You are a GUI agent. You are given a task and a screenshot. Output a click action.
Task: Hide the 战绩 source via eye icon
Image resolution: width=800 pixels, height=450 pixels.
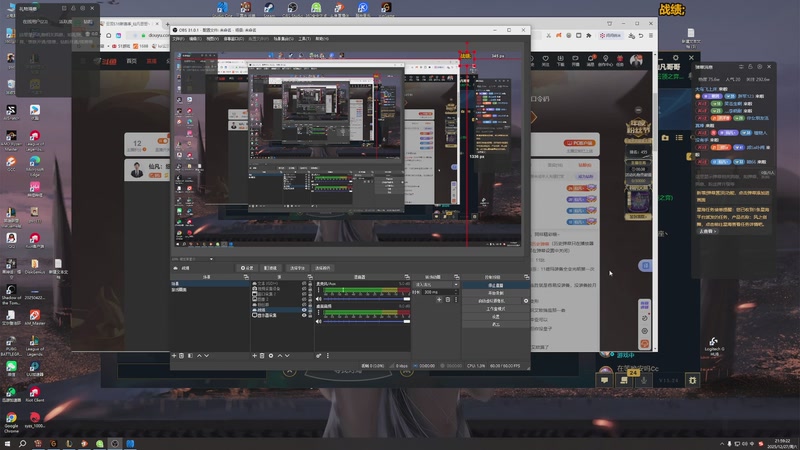304,310
